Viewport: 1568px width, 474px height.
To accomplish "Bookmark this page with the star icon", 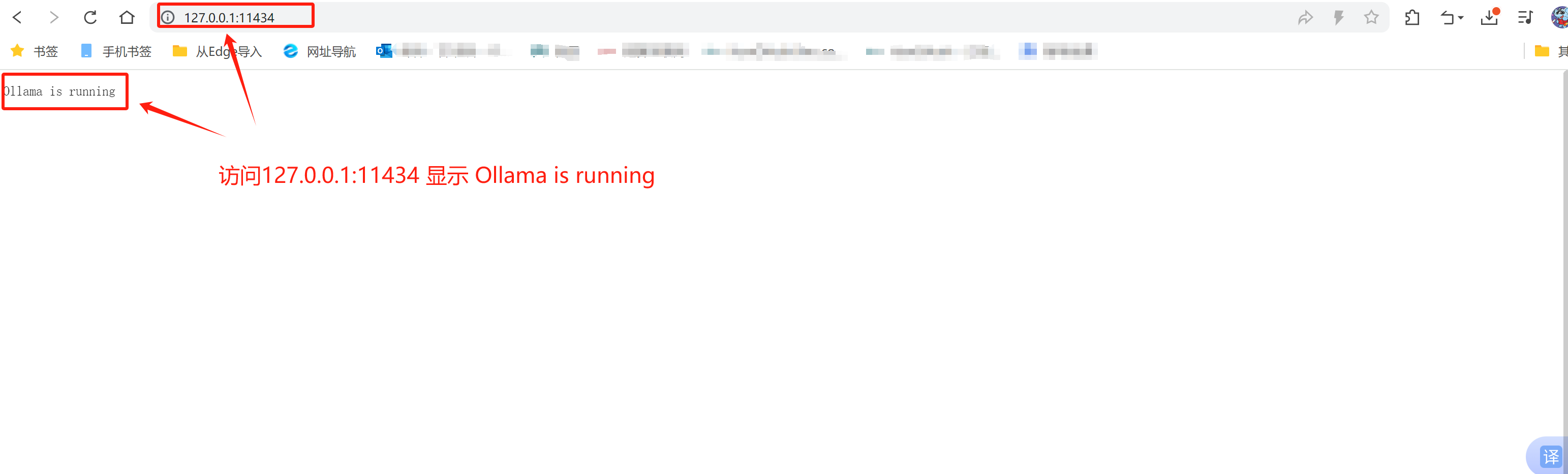I will point(1371,17).
